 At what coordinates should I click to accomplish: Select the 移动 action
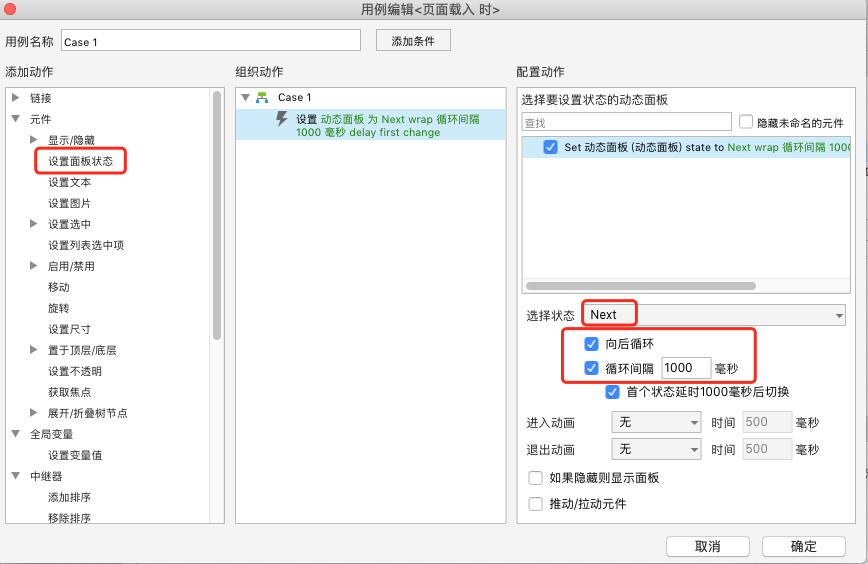point(59,287)
